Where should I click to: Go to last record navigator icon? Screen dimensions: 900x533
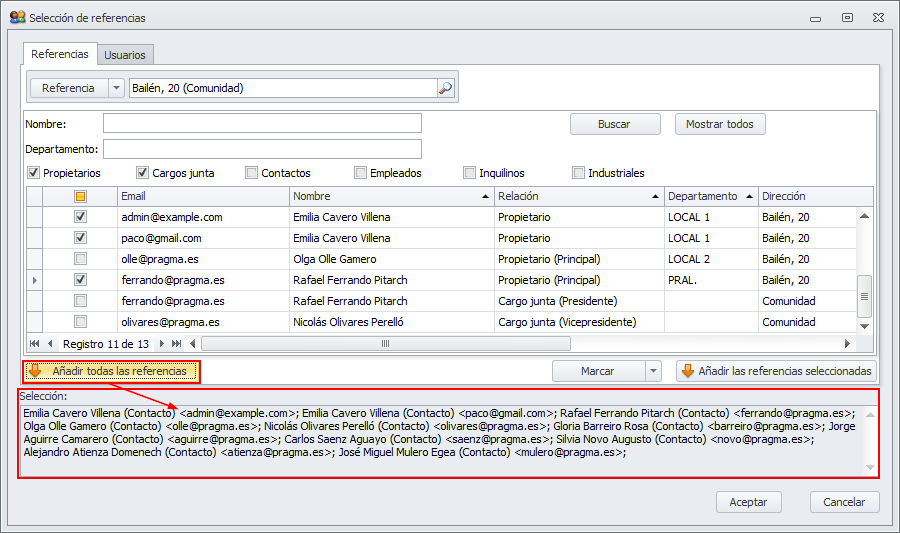177,344
